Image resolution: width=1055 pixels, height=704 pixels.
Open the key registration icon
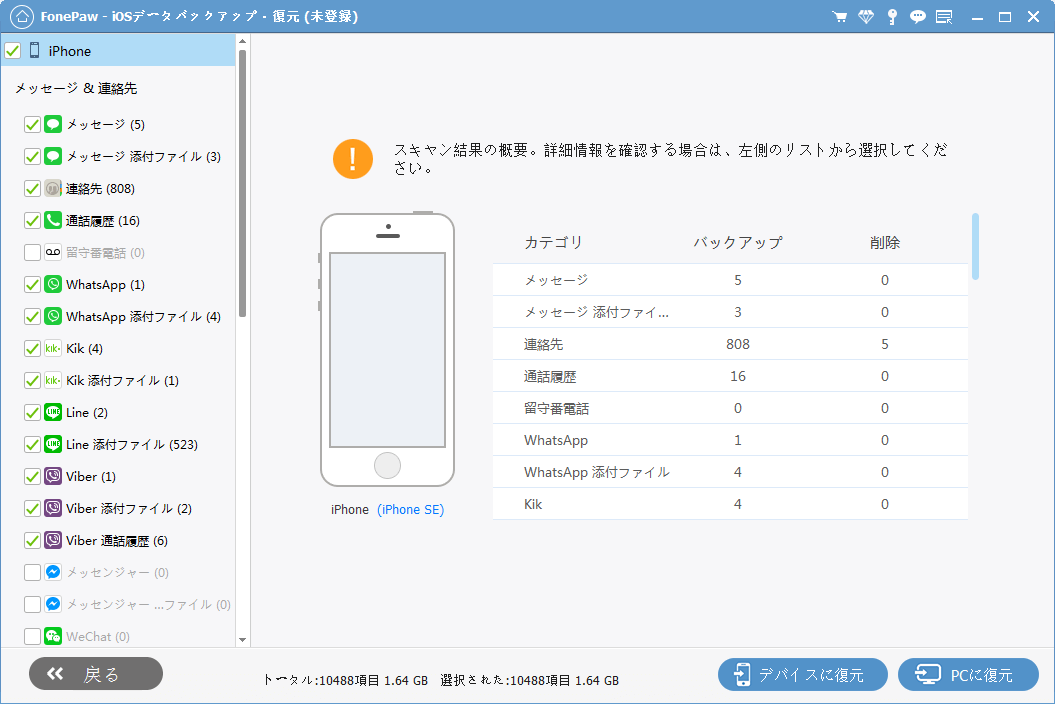click(x=892, y=17)
